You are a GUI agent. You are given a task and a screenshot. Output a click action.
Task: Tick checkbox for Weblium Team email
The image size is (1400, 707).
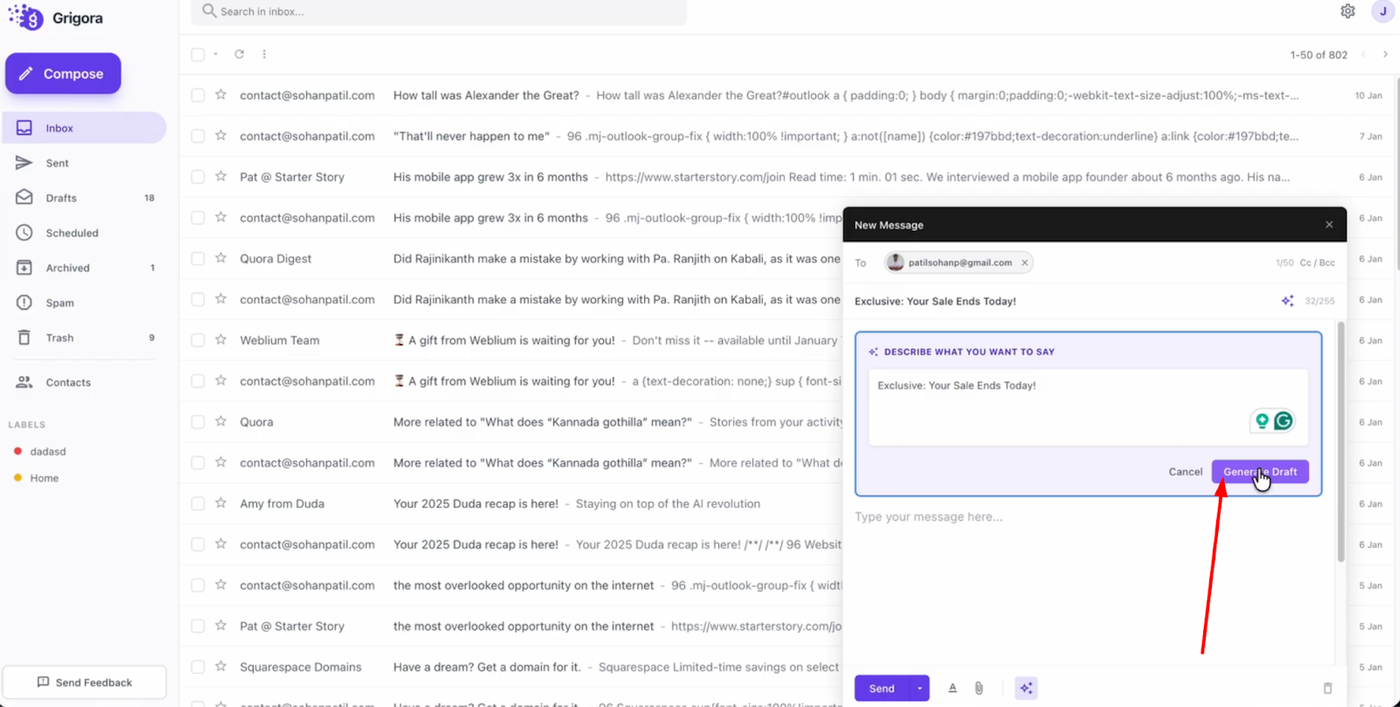[x=198, y=340]
